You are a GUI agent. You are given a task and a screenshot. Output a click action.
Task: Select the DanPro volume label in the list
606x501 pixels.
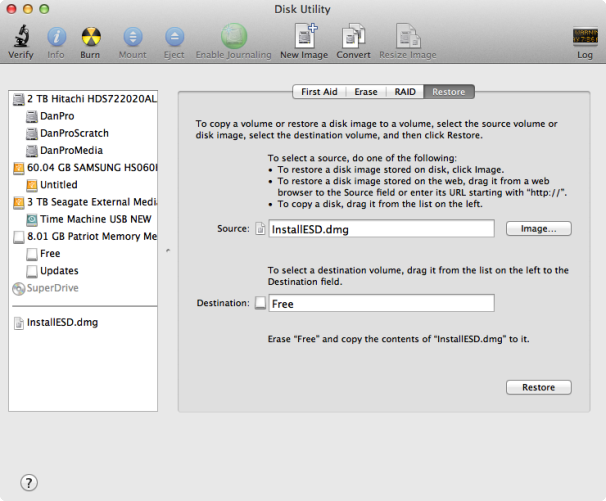57,116
